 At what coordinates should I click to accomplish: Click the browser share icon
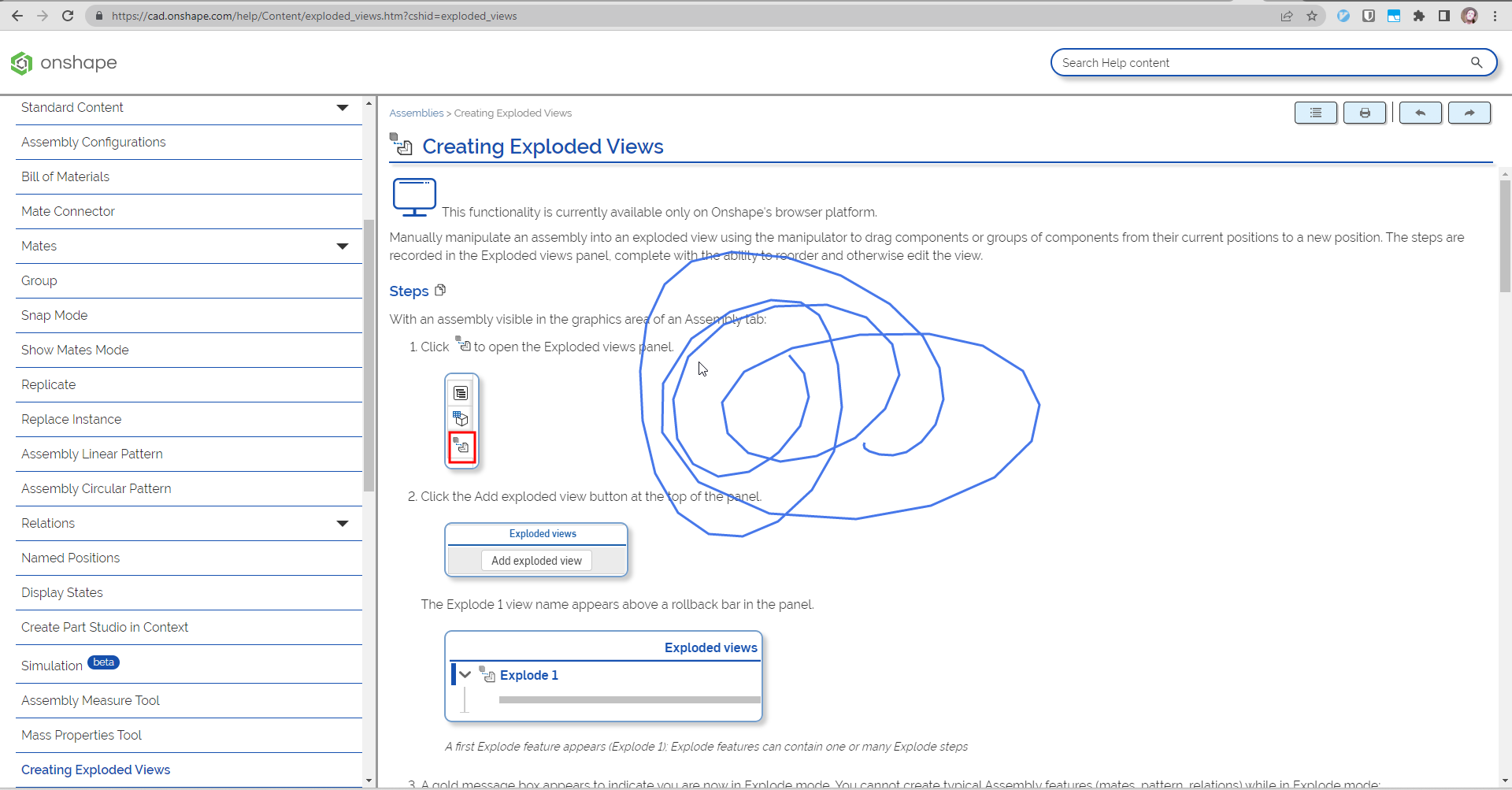(x=1287, y=16)
